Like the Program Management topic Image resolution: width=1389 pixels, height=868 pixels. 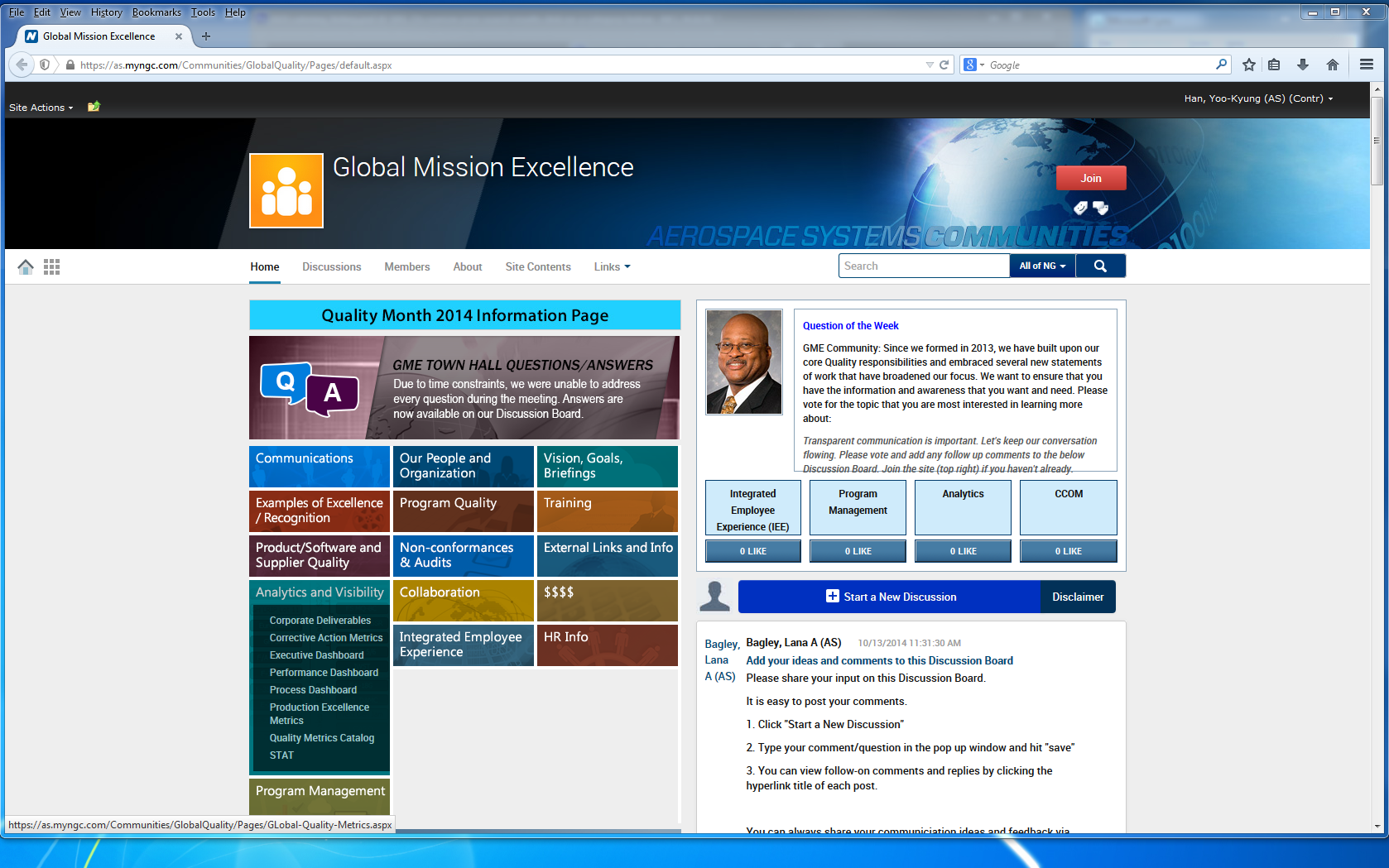858,551
